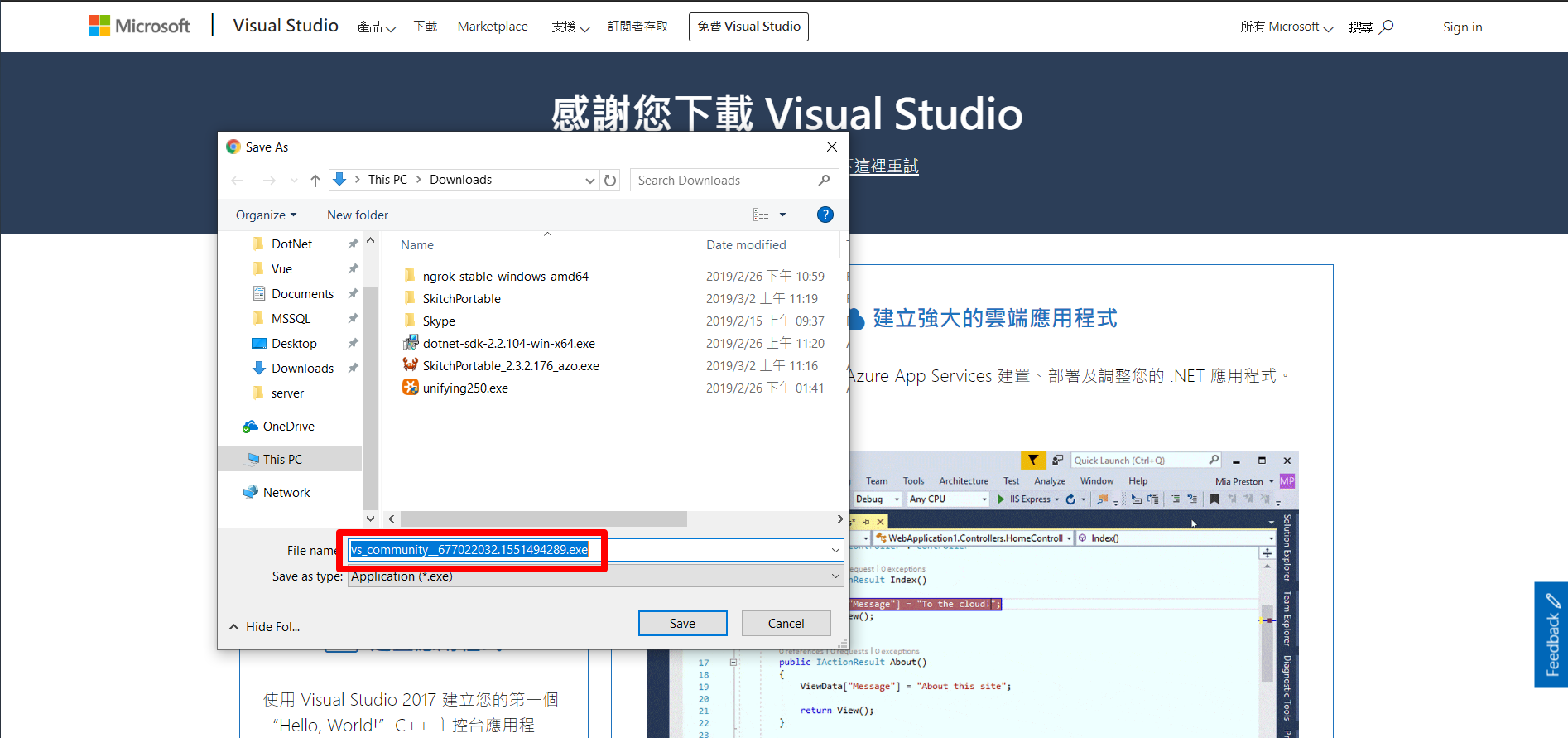Viewport: 1568px width, 738px height.
Task: Click the up-one-level arrow icon
Action: (315, 181)
